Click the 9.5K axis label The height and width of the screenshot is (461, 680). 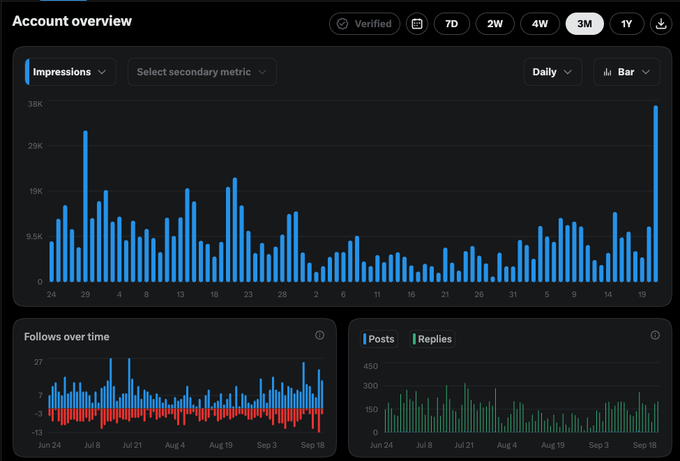(x=35, y=237)
